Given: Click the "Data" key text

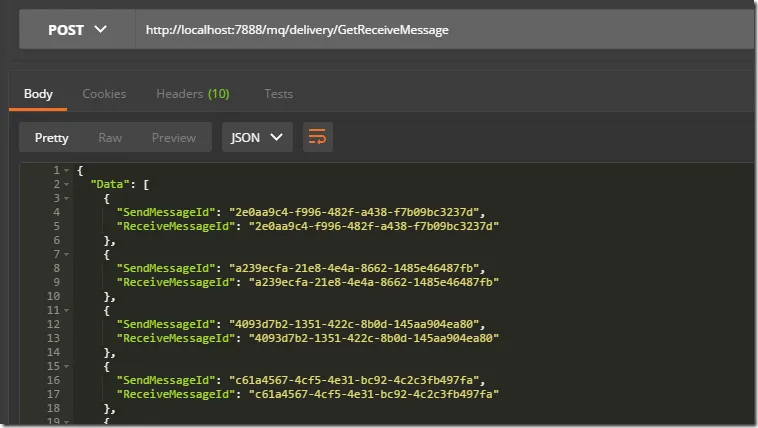Looking at the screenshot, I should point(110,184).
